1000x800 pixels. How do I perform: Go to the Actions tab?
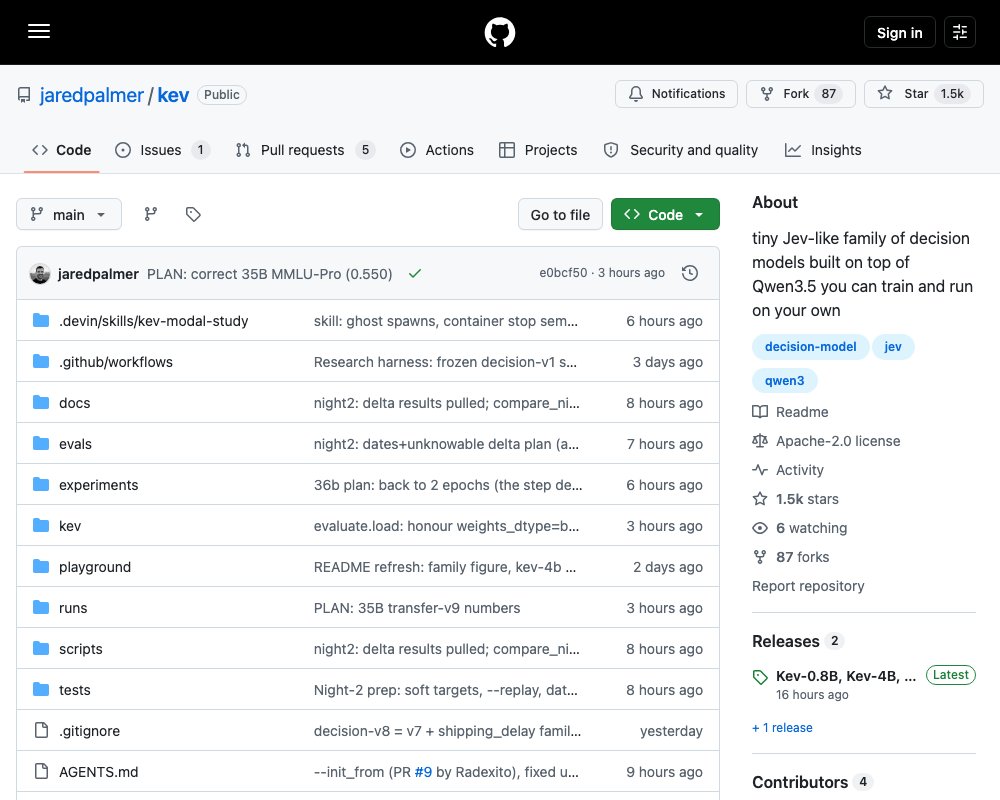click(437, 150)
